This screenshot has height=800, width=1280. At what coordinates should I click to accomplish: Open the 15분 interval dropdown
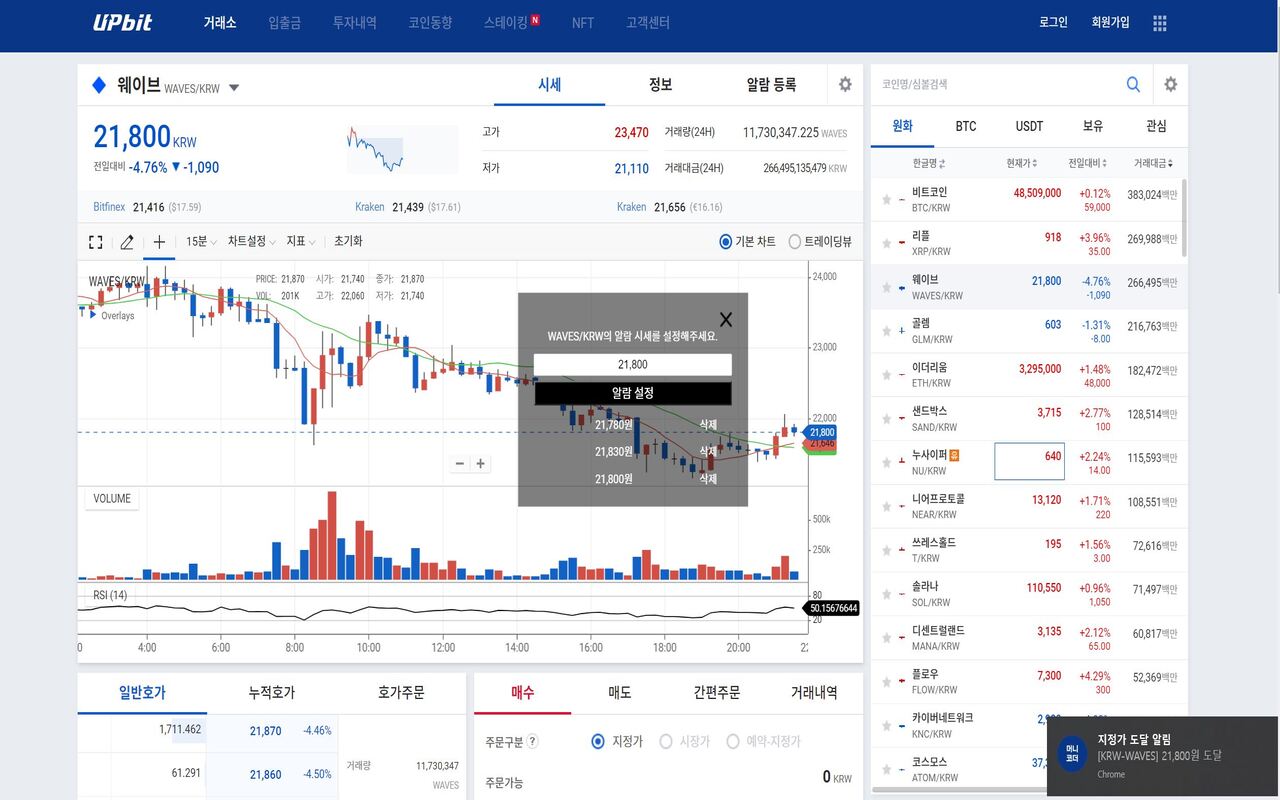tap(201, 242)
